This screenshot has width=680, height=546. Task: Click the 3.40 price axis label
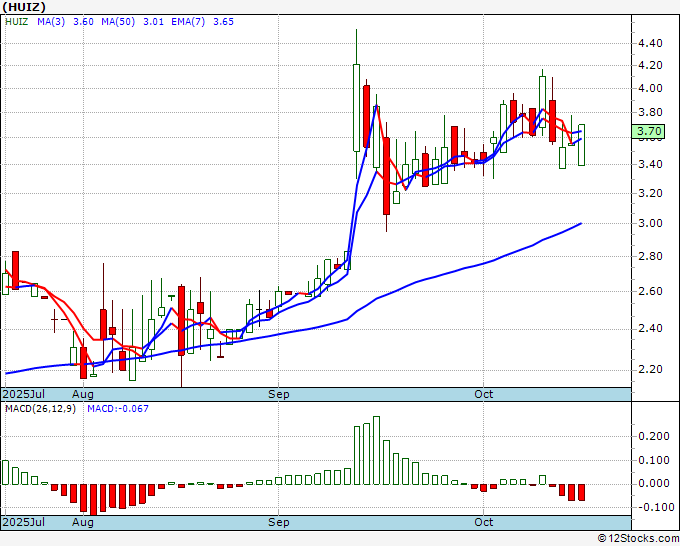(x=650, y=164)
